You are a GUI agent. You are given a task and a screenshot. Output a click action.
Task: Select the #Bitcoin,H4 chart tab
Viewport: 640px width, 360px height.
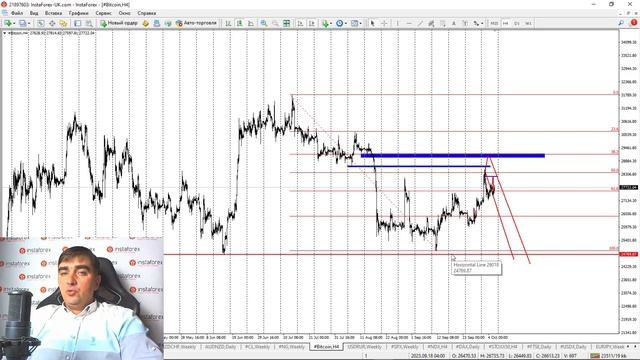[326, 347]
